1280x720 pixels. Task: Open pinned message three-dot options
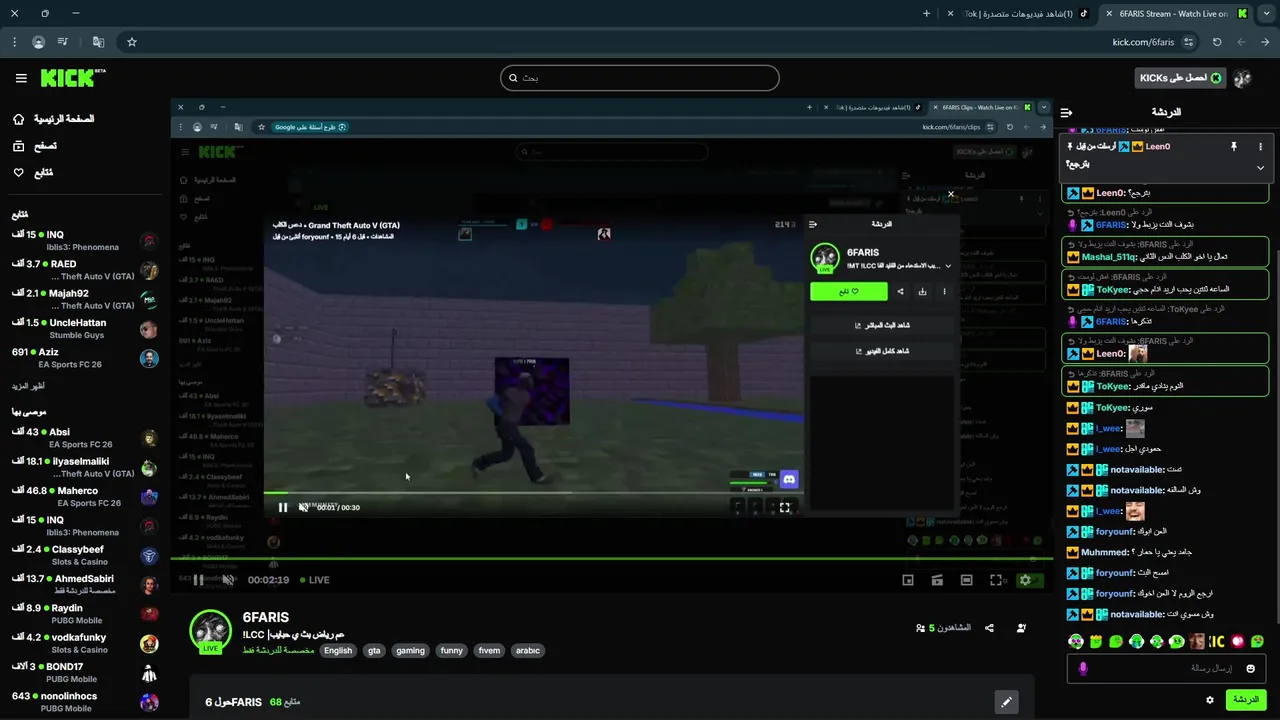coord(1260,146)
